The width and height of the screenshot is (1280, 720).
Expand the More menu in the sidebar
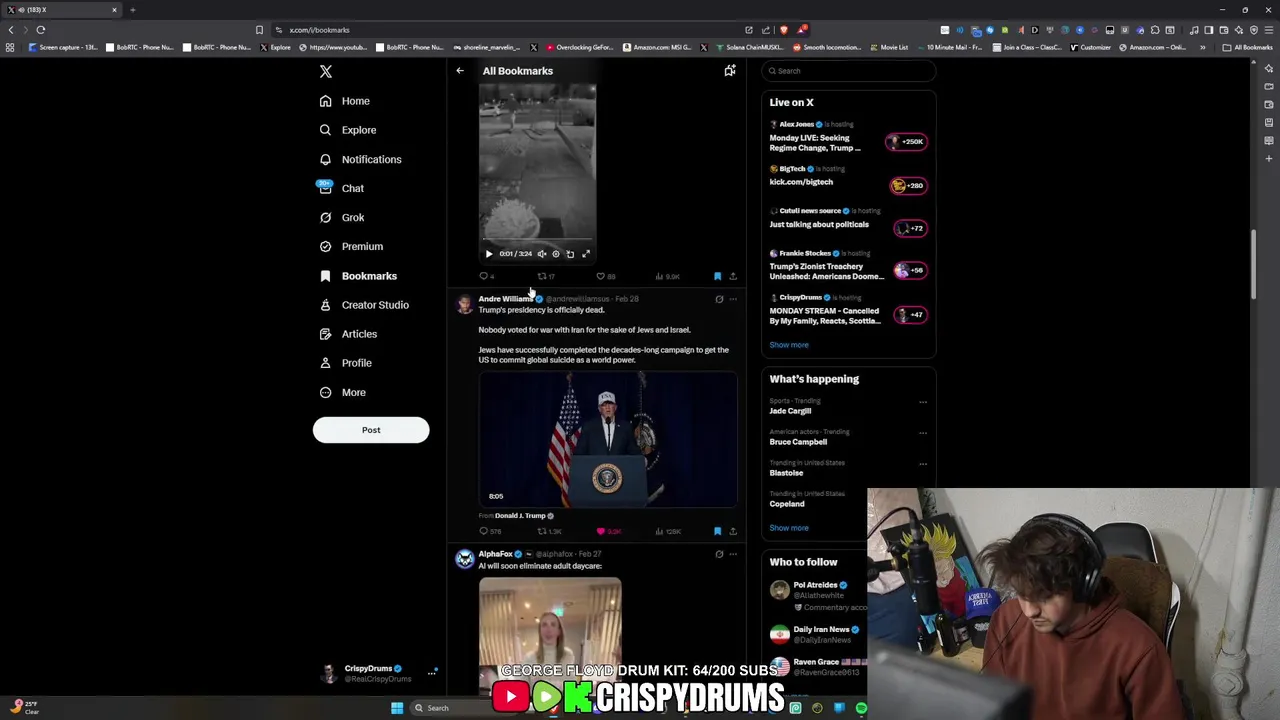pos(342,392)
